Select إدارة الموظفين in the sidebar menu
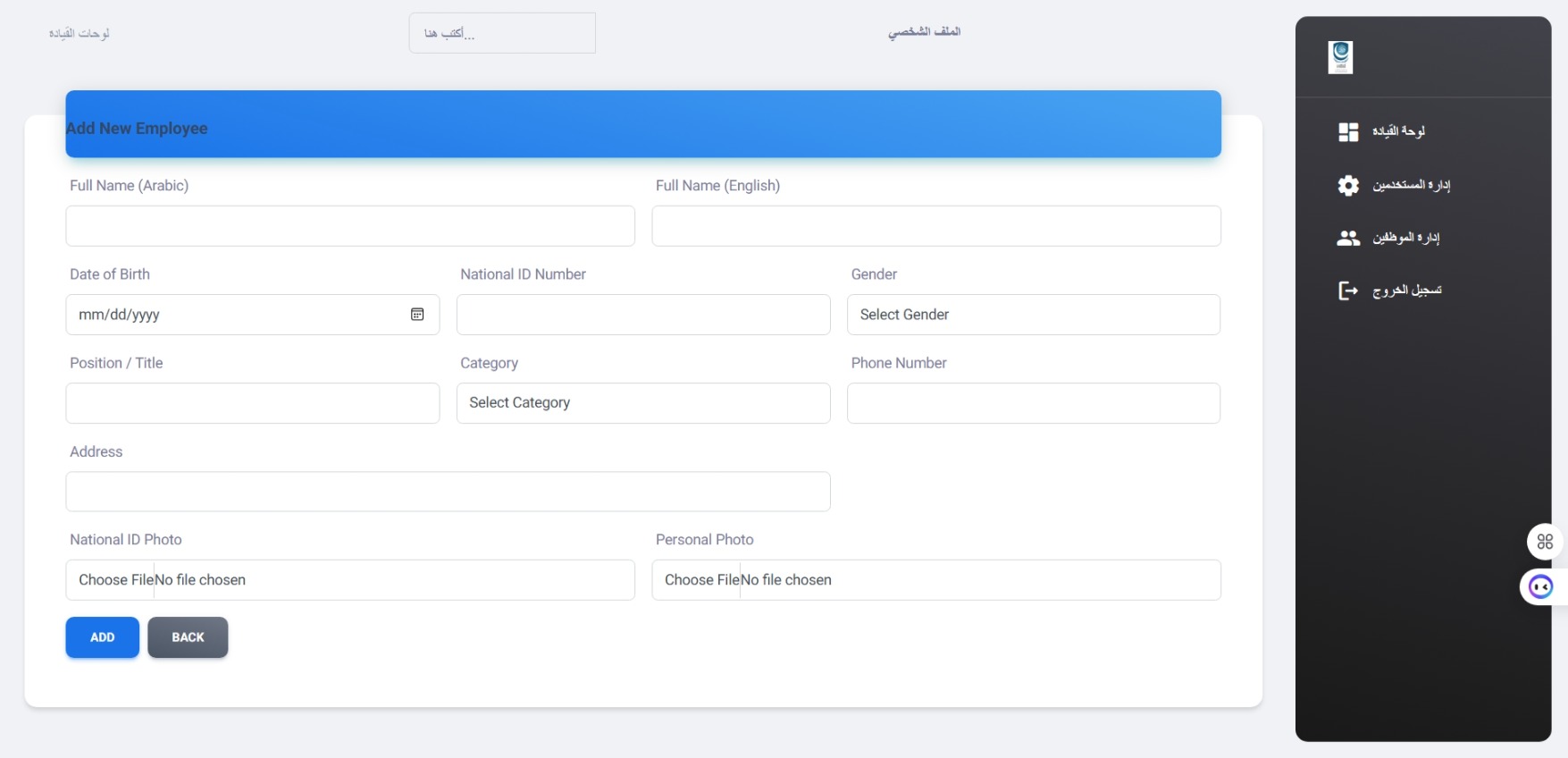The height and width of the screenshot is (758, 1568). click(x=1405, y=238)
